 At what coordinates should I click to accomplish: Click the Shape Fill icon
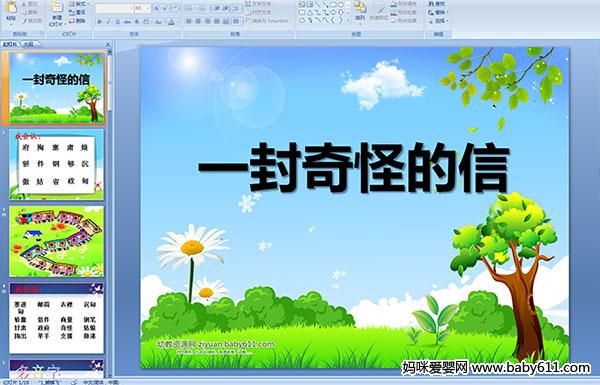(394, 4)
